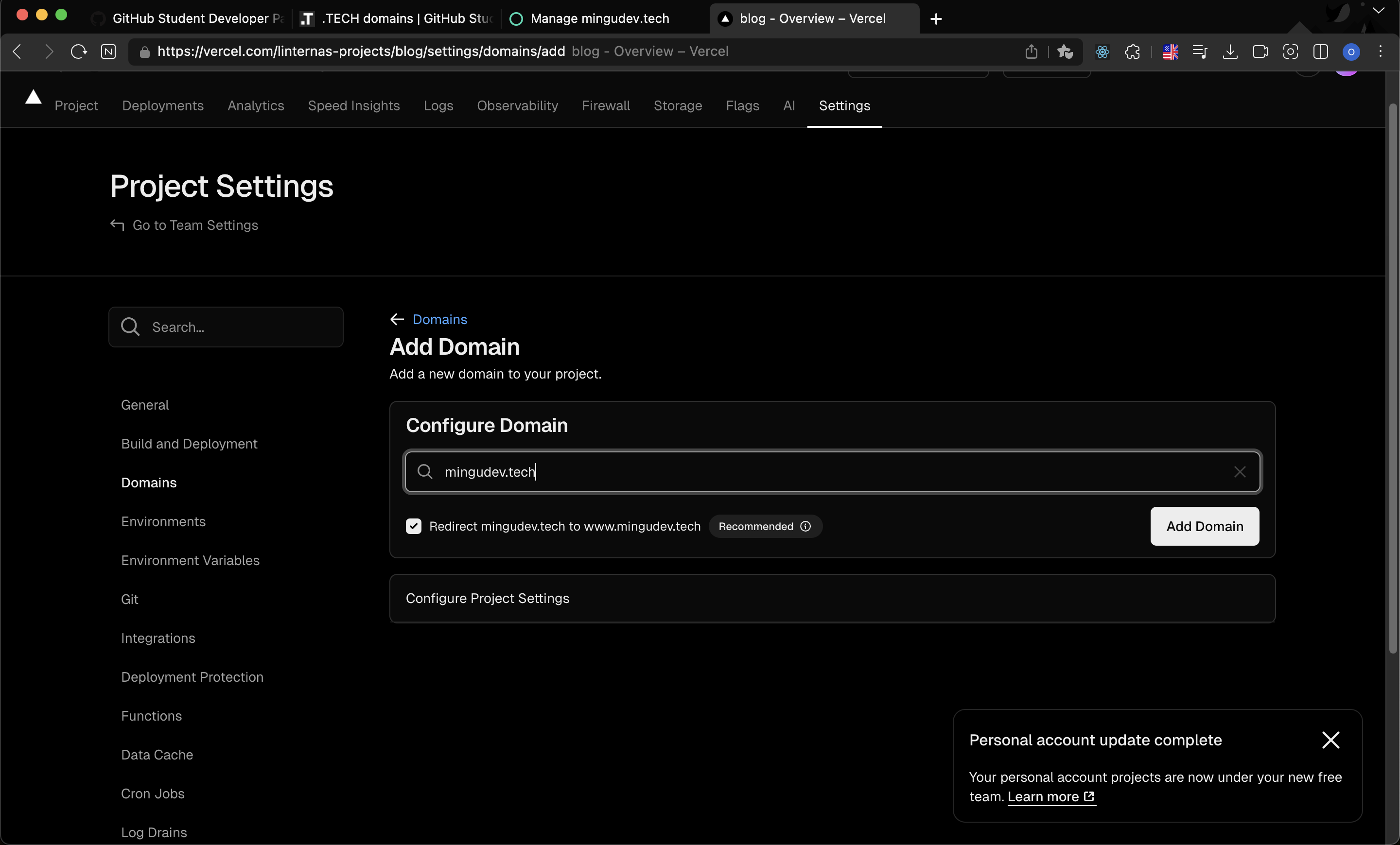
Task: Click the Notion icon beside reload
Action: [x=108, y=52]
